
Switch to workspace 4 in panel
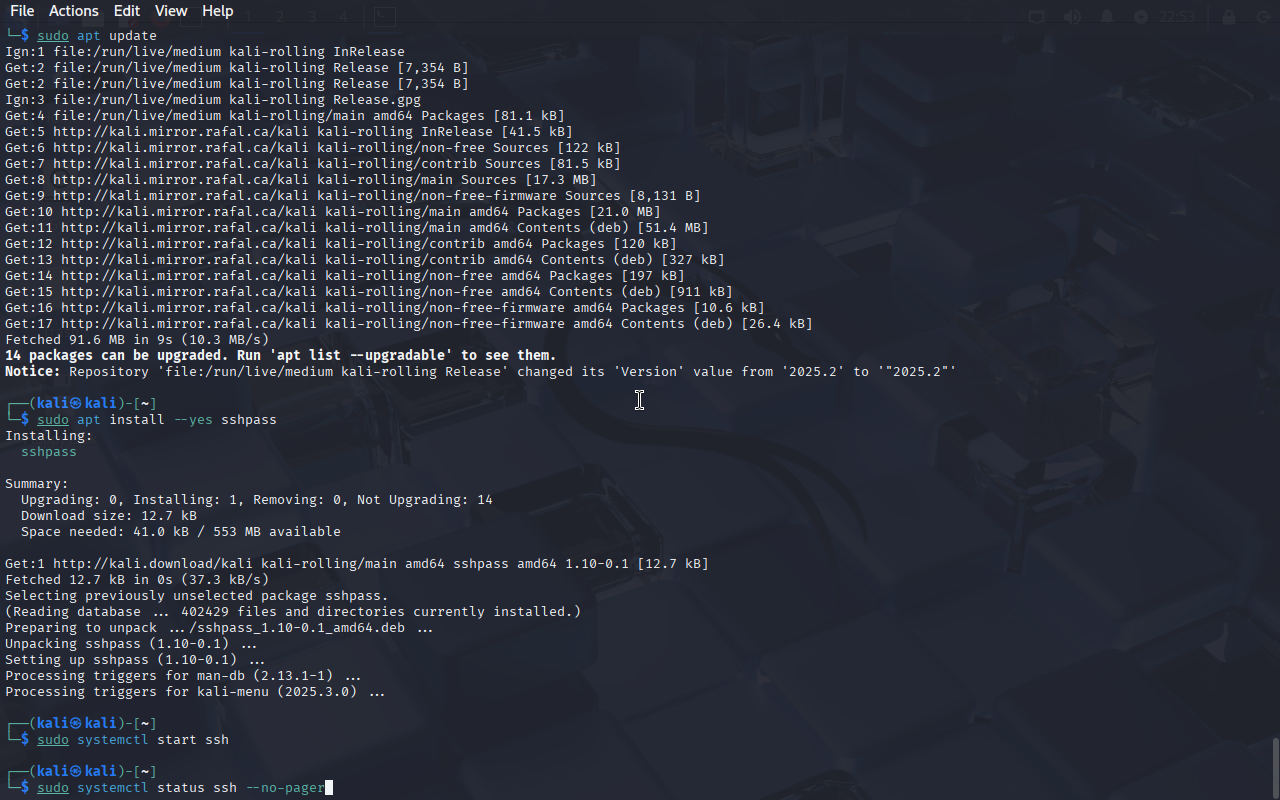[343, 17]
